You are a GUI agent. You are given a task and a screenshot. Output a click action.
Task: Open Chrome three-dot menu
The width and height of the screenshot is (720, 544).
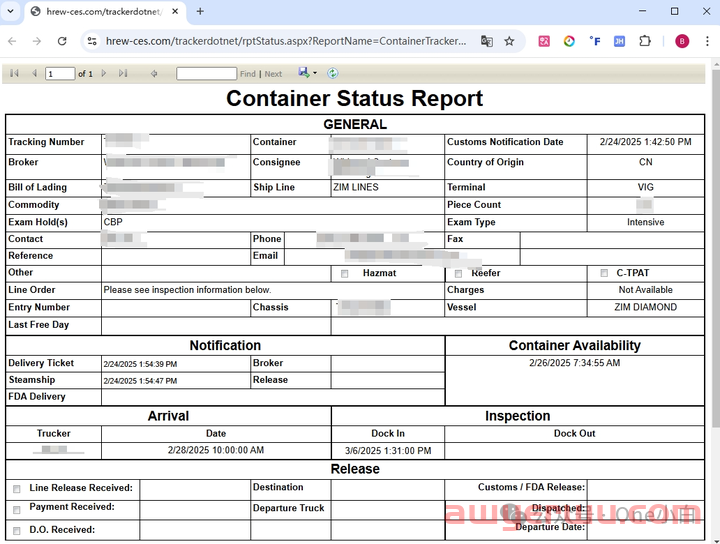pyautogui.click(x=707, y=41)
